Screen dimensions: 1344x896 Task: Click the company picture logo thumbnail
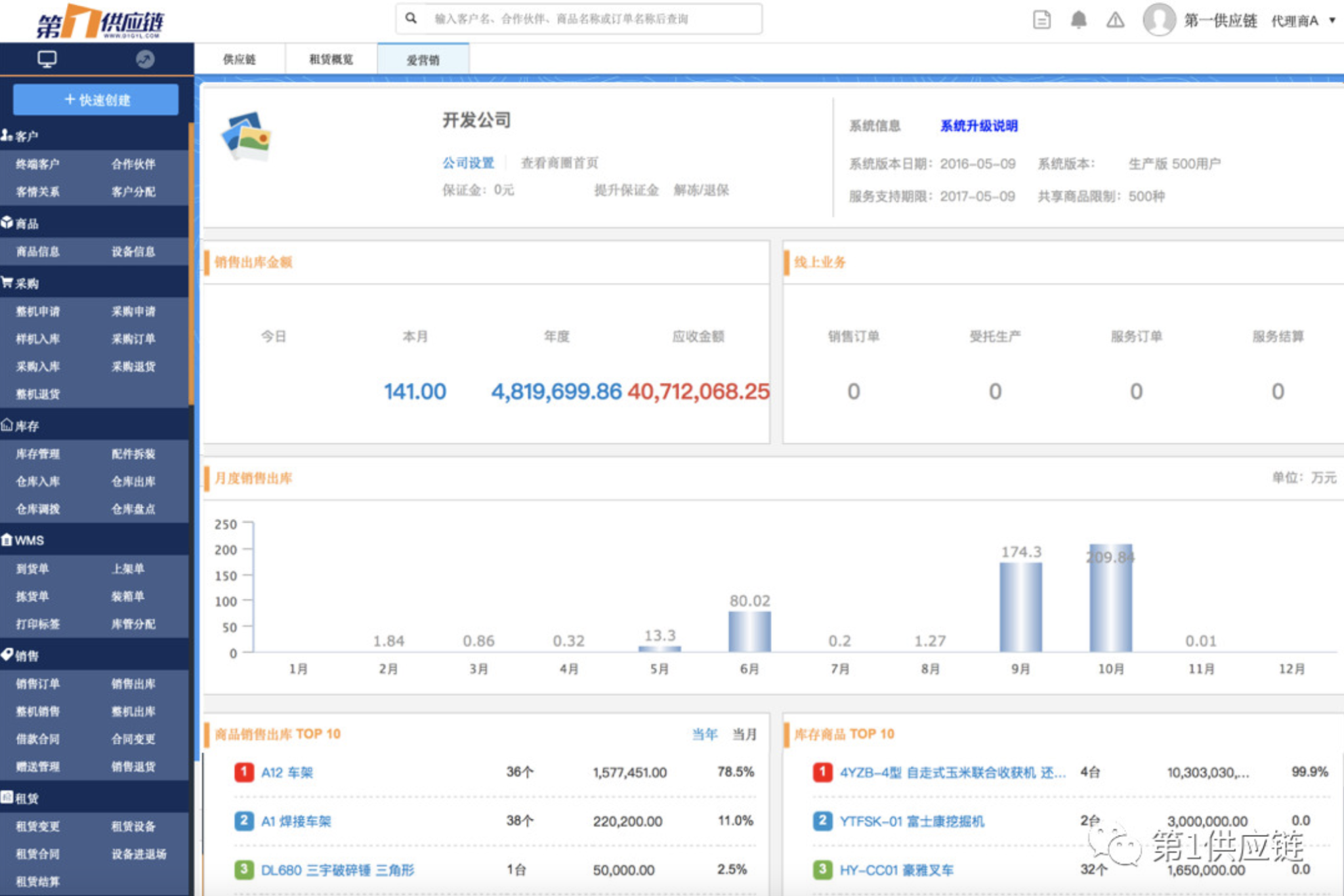coord(247,136)
